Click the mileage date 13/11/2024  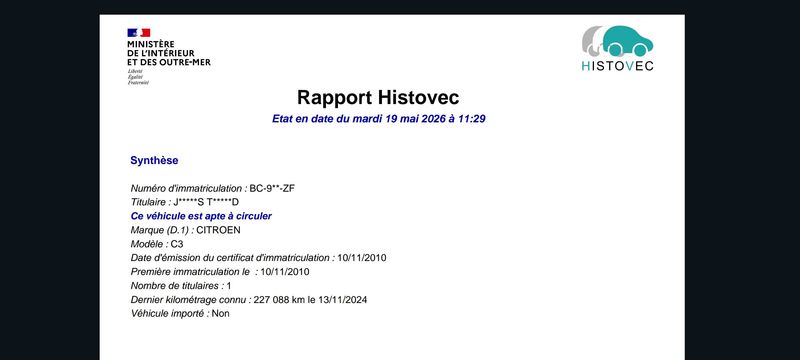click(343, 299)
